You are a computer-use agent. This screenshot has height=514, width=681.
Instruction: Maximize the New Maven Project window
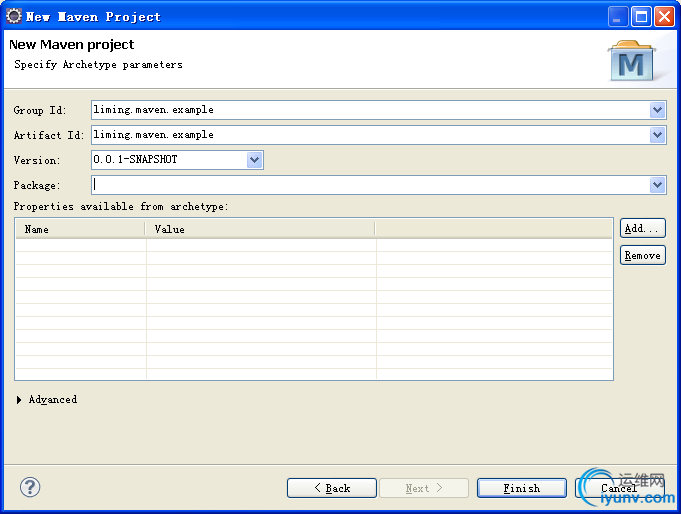641,17
